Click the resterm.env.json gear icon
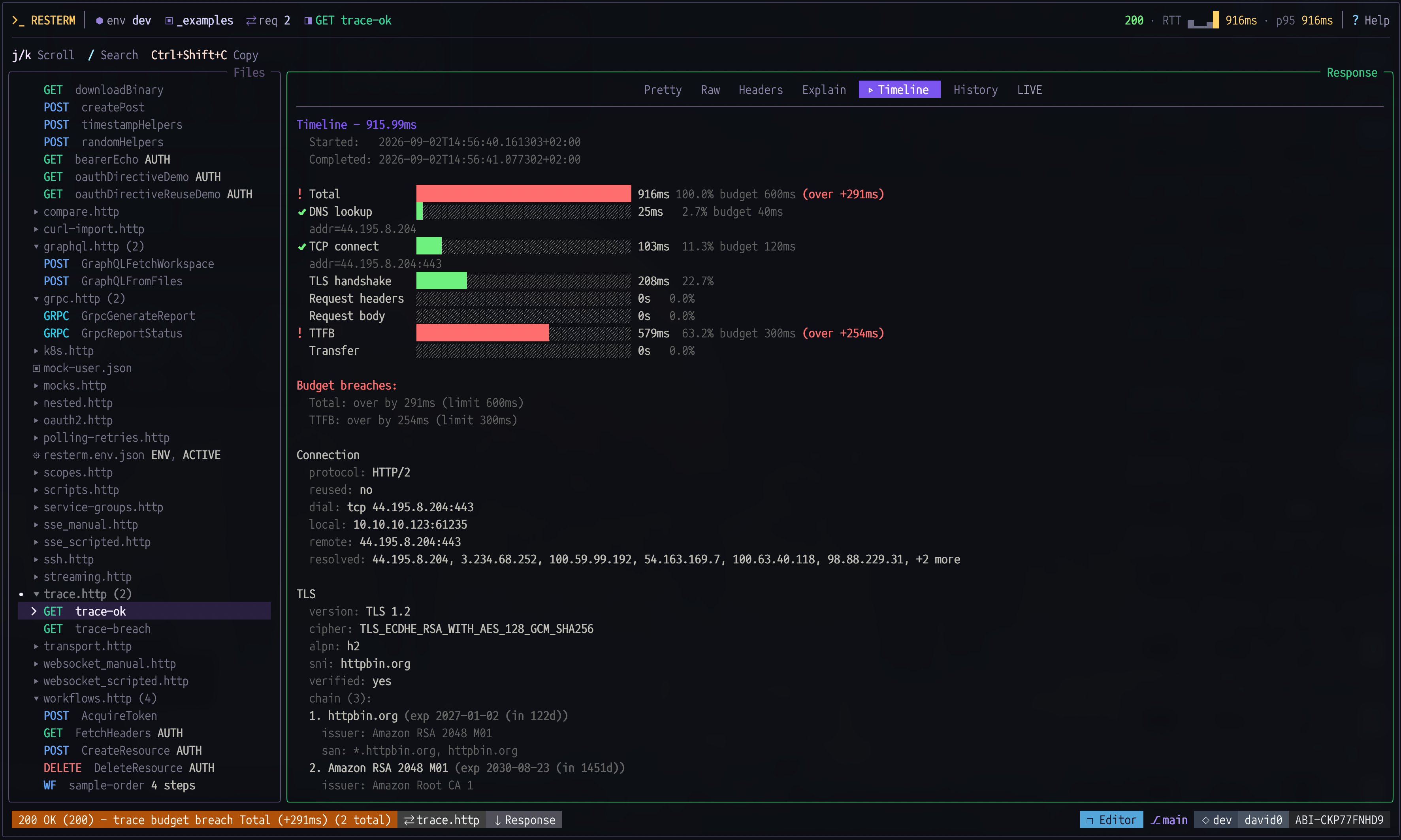 pyautogui.click(x=36, y=455)
